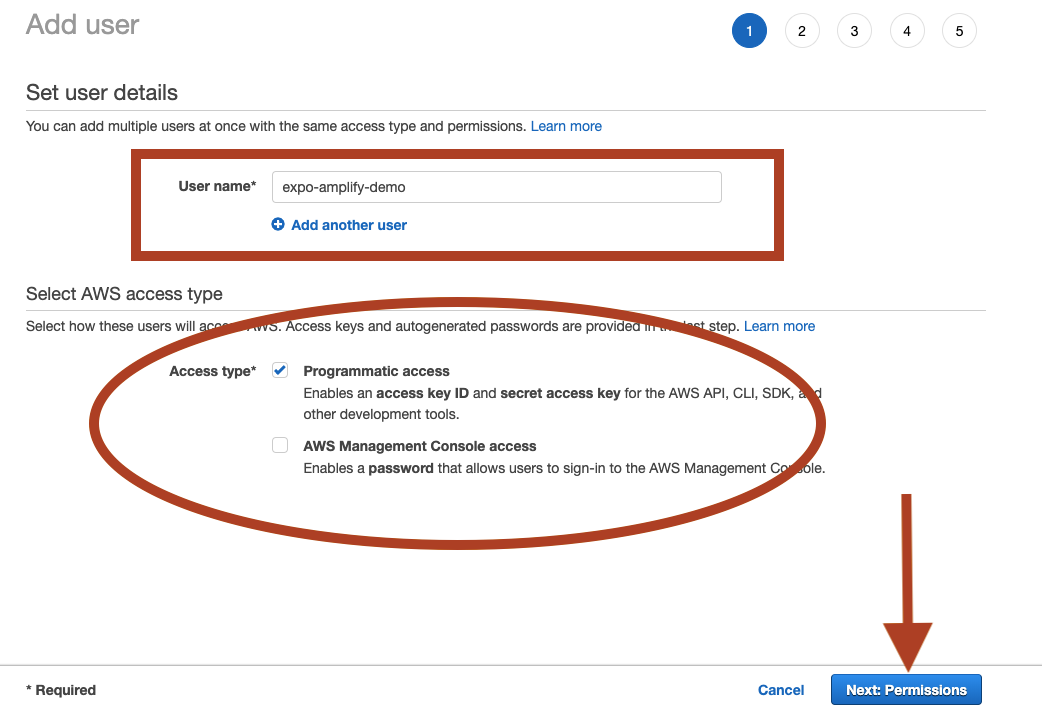The height and width of the screenshot is (714, 1042).
Task: Click Add another user
Action: (348, 224)
